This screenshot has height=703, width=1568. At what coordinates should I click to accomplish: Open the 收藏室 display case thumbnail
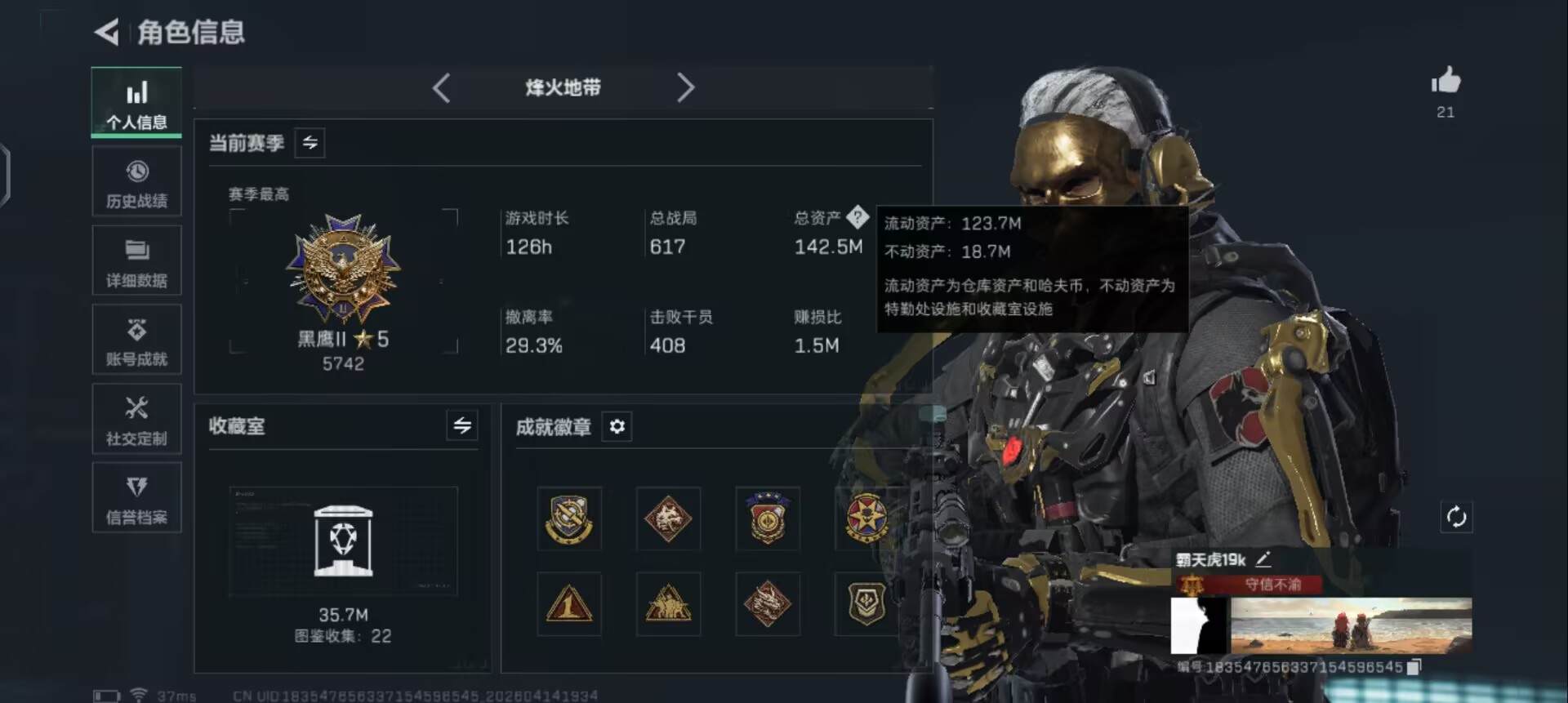click(344, 541)
